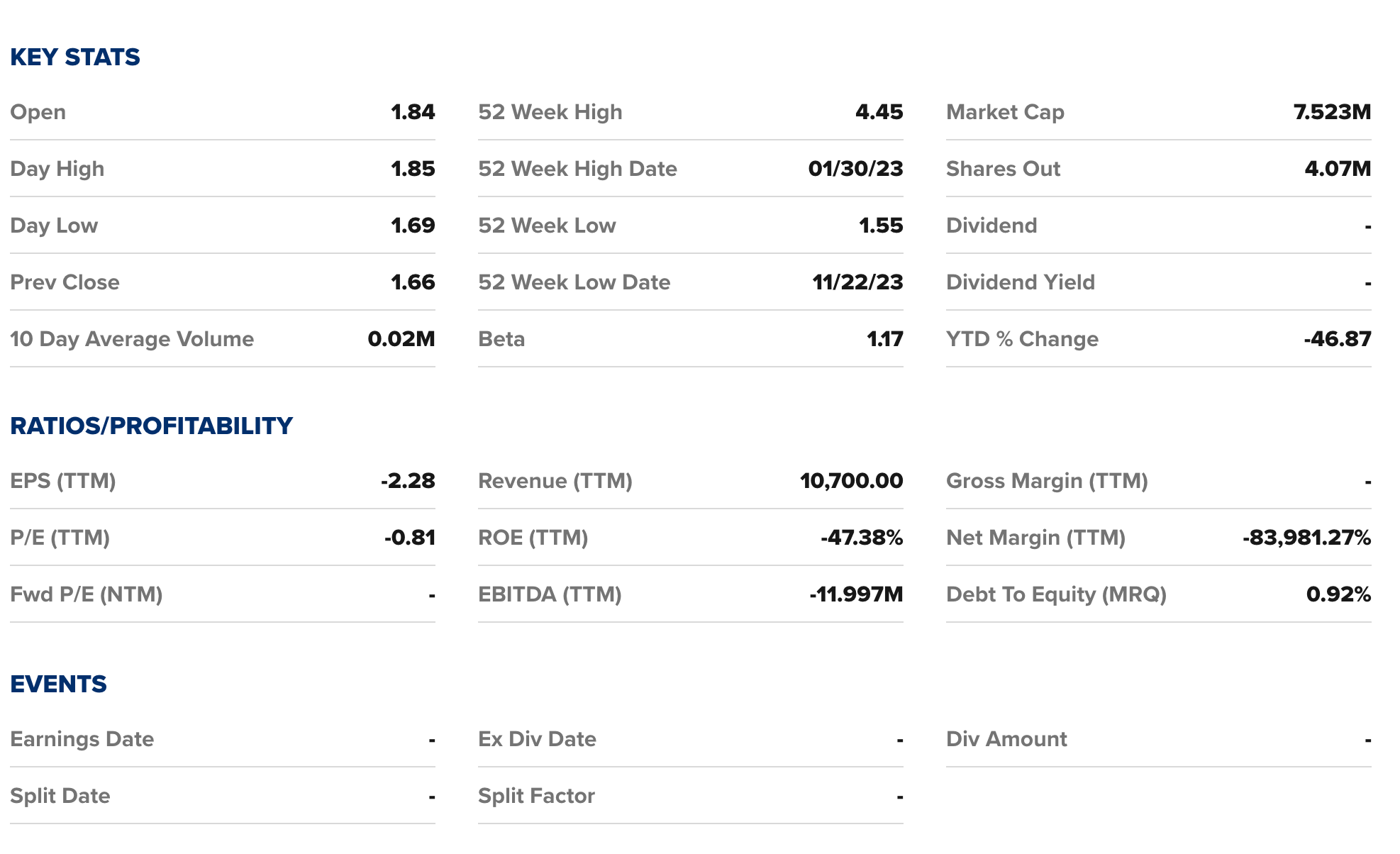Viewport: 1400px width, 854px height.
Task: Click the 52 Week High value 4.45
Action: [879, 112]
